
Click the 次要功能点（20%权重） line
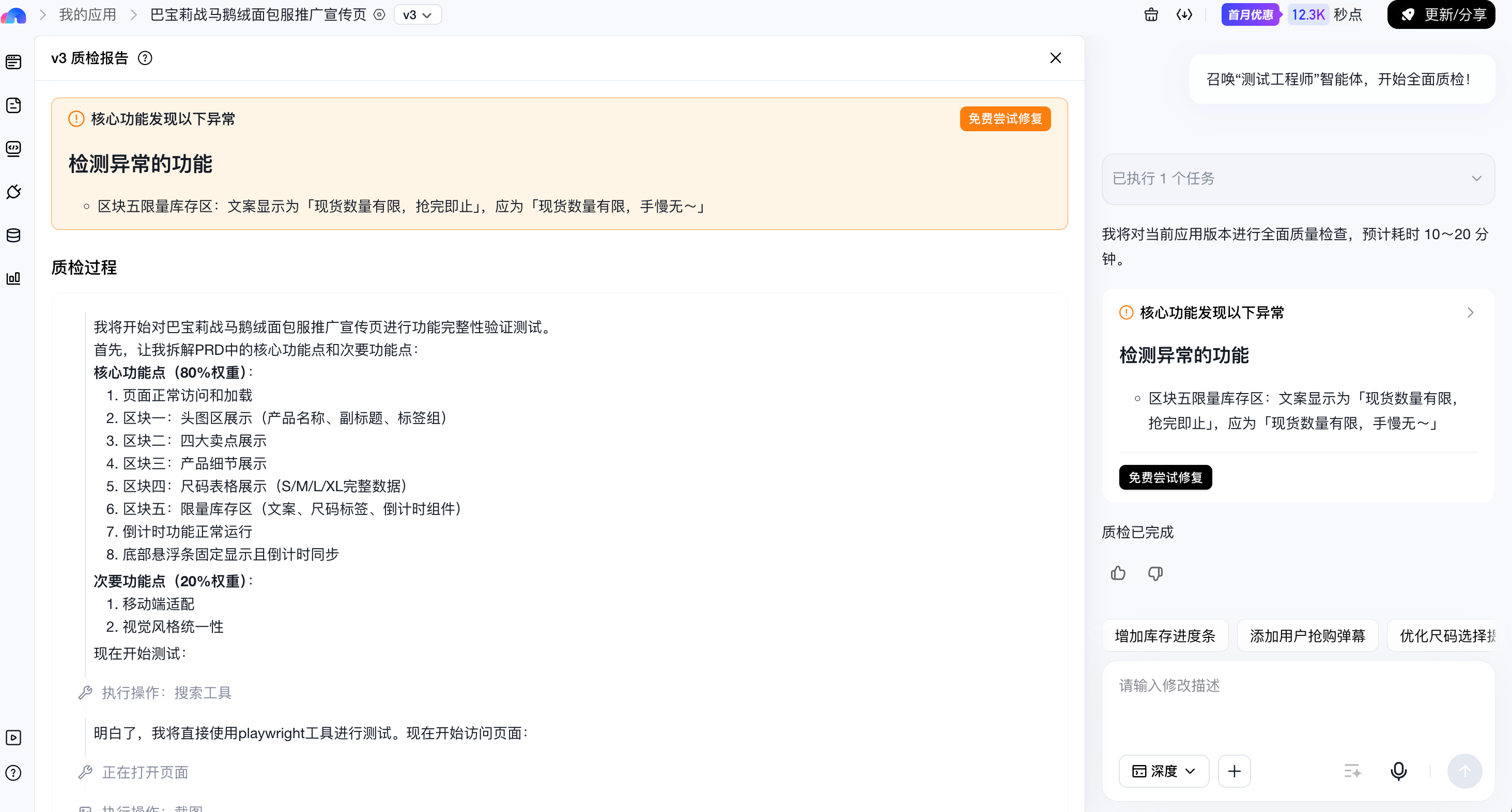click(x=174, y=582)
